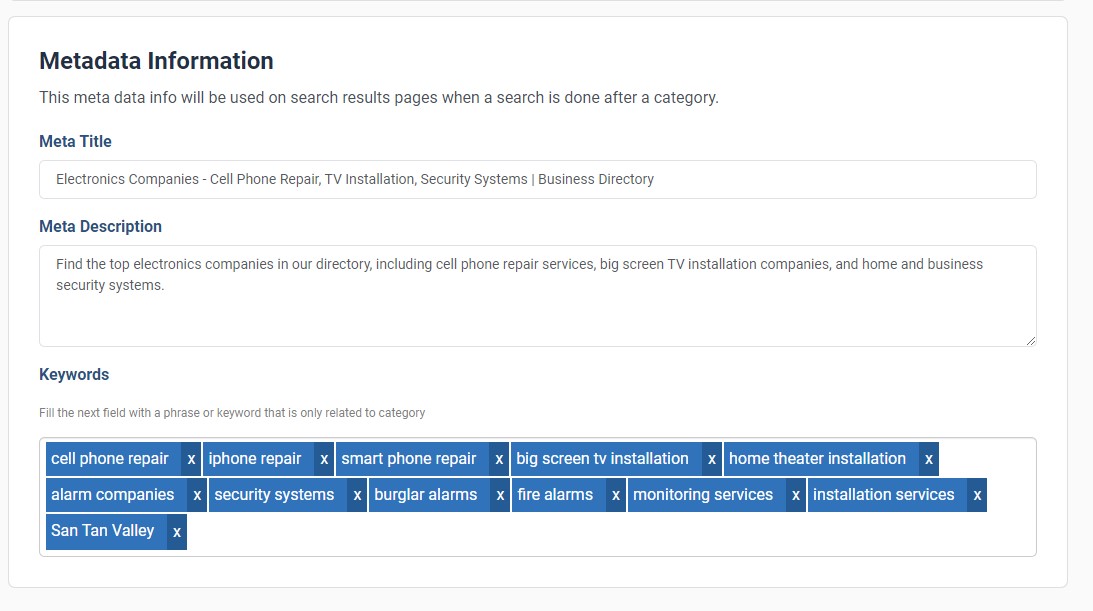Remove the "iphone repair" keyword tag

click(x=323, y=459)
